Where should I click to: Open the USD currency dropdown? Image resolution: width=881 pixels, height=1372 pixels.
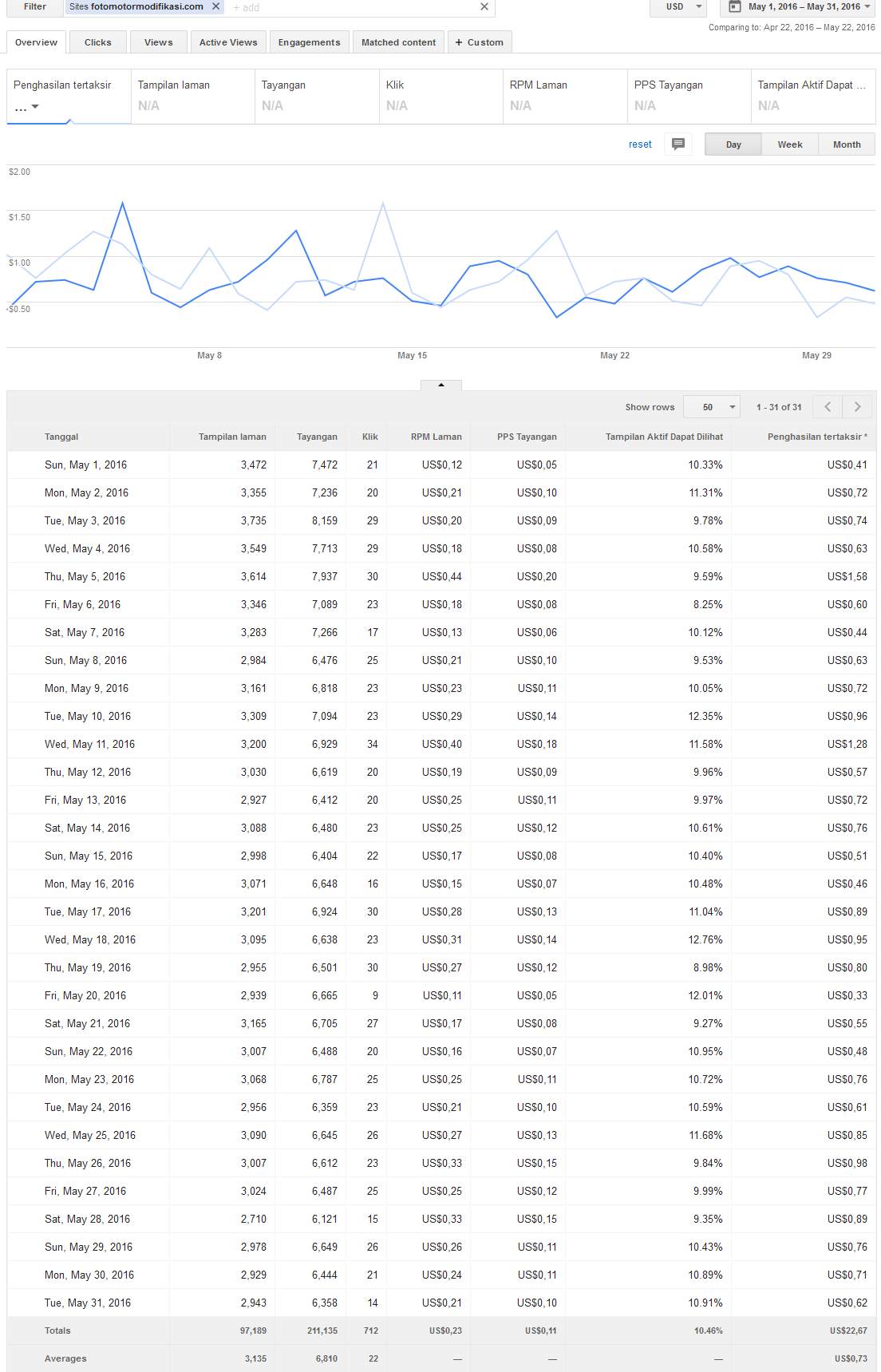[685, 6]
